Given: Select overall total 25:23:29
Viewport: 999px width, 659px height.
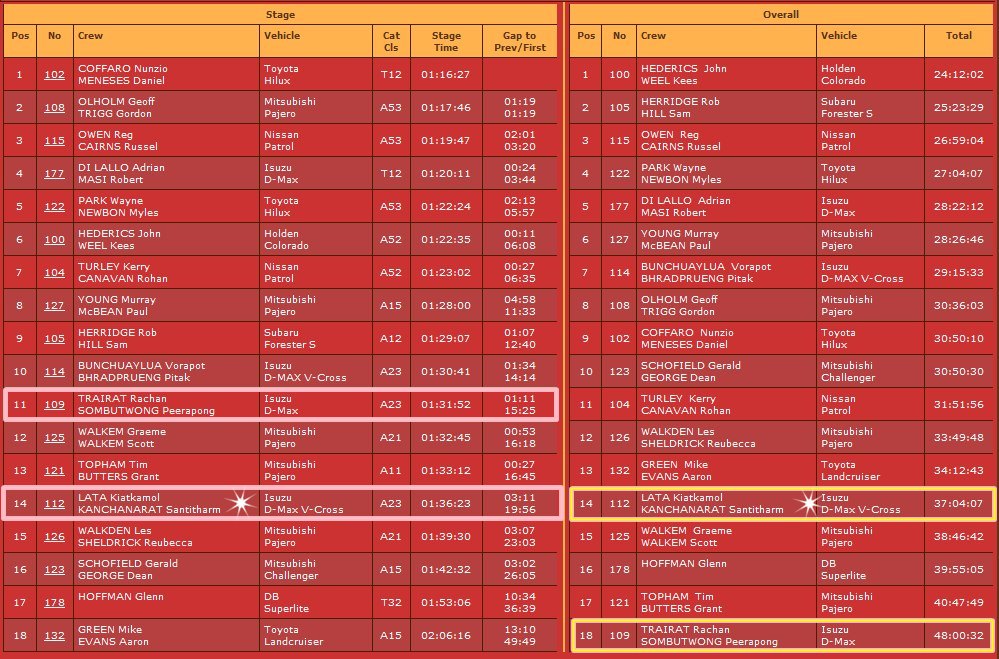Looking at the screenshot, I should coord(959,108).
